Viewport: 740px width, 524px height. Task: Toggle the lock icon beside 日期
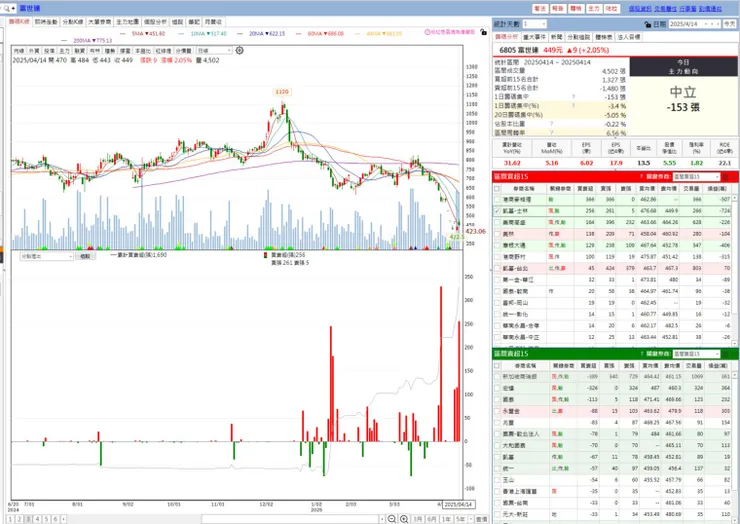648,24
